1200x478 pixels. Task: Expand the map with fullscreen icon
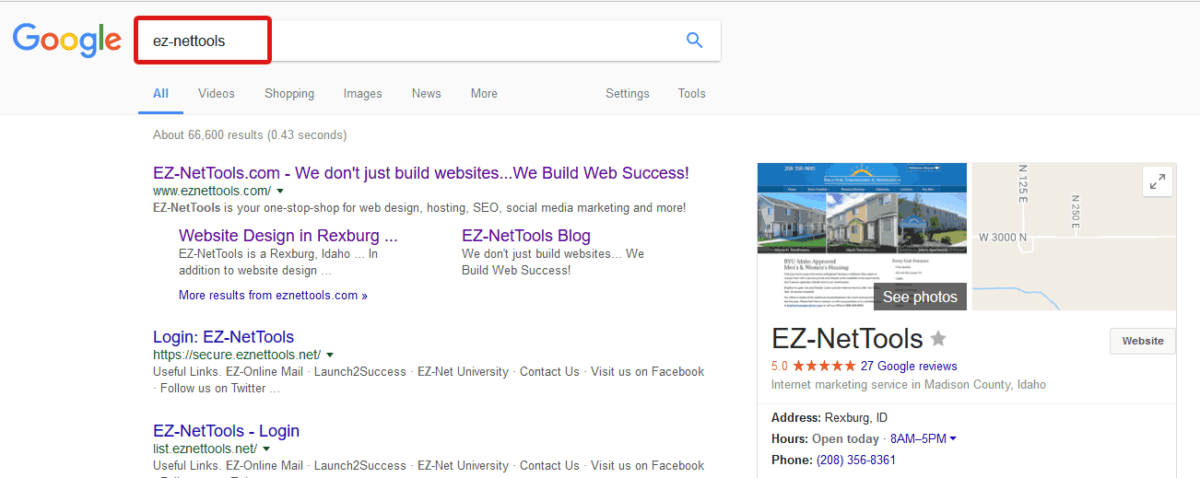pyautogui.click(x=1157, y=182)
